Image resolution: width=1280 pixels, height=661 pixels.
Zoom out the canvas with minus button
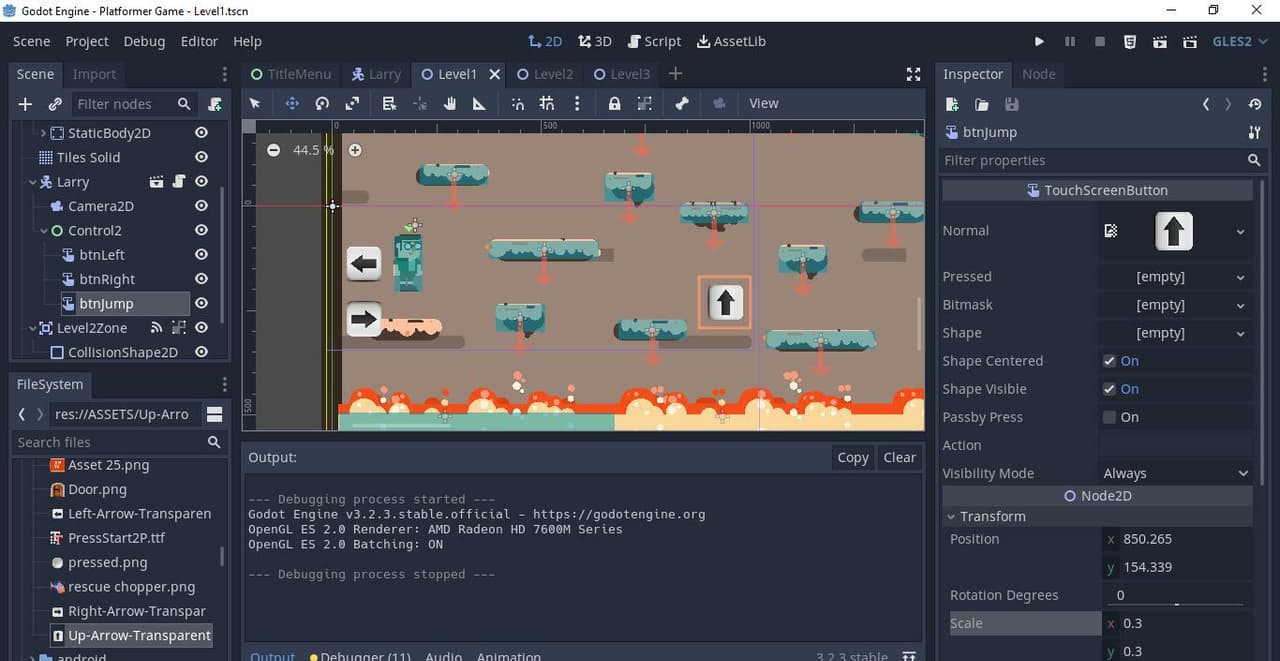273,150
